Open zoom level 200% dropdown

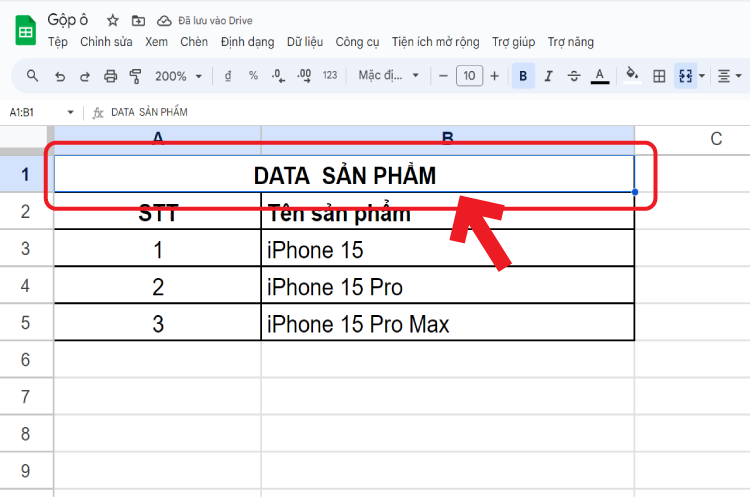click(178, 76)
